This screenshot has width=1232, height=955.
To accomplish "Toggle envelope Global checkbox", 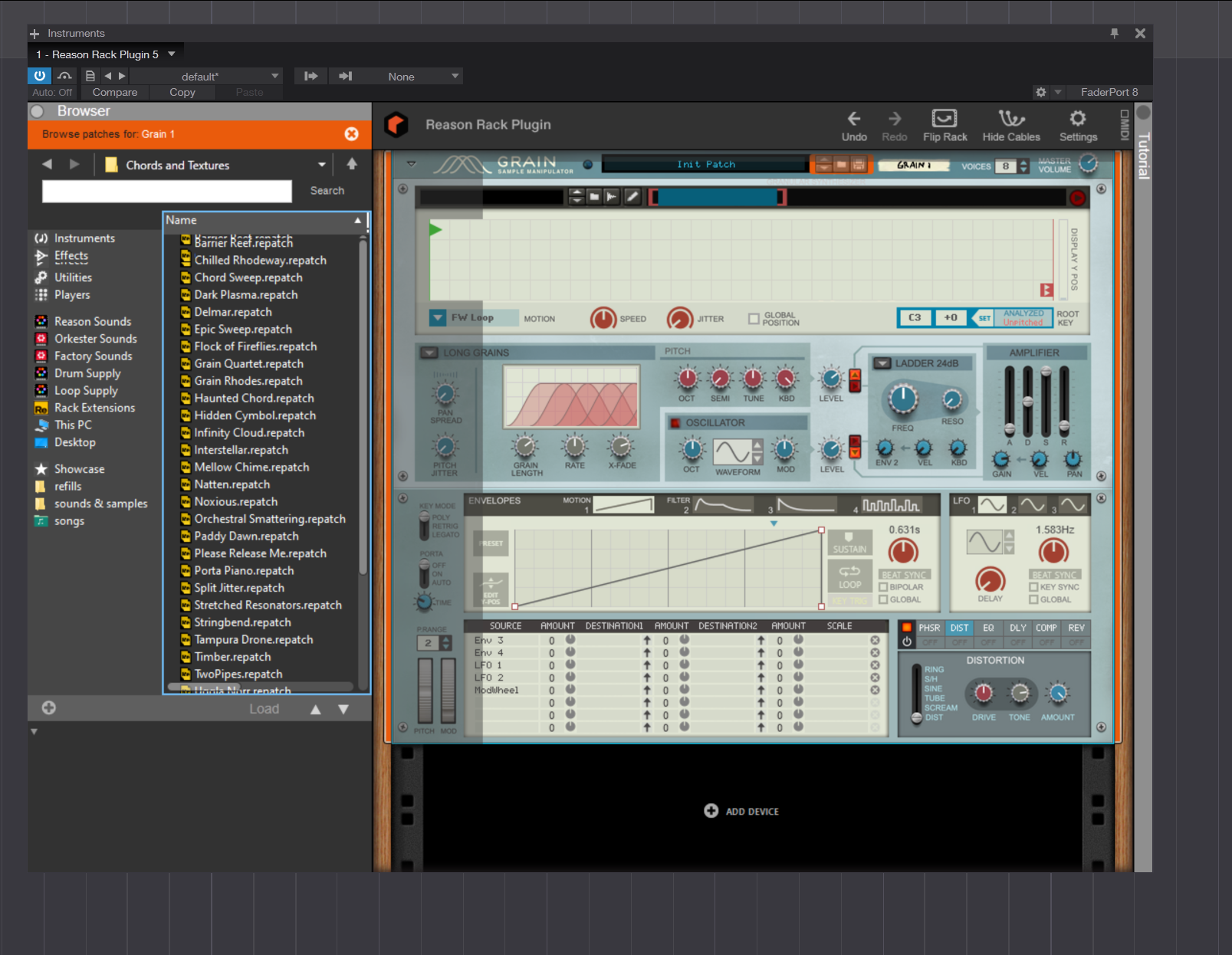I will click(x=883, y=599).
